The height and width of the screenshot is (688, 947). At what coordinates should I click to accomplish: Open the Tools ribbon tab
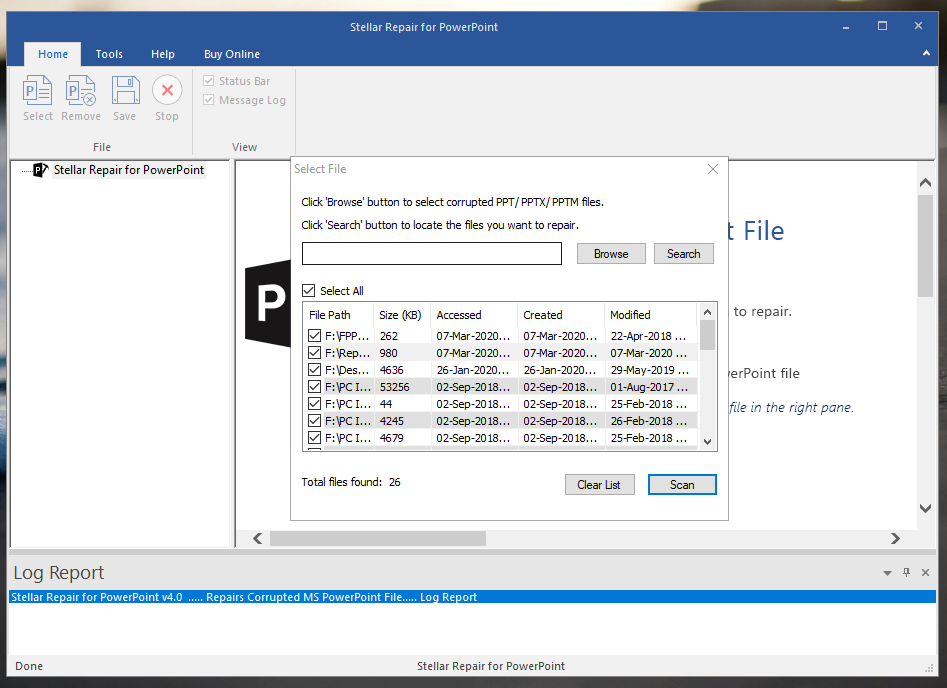click(109, 54)
